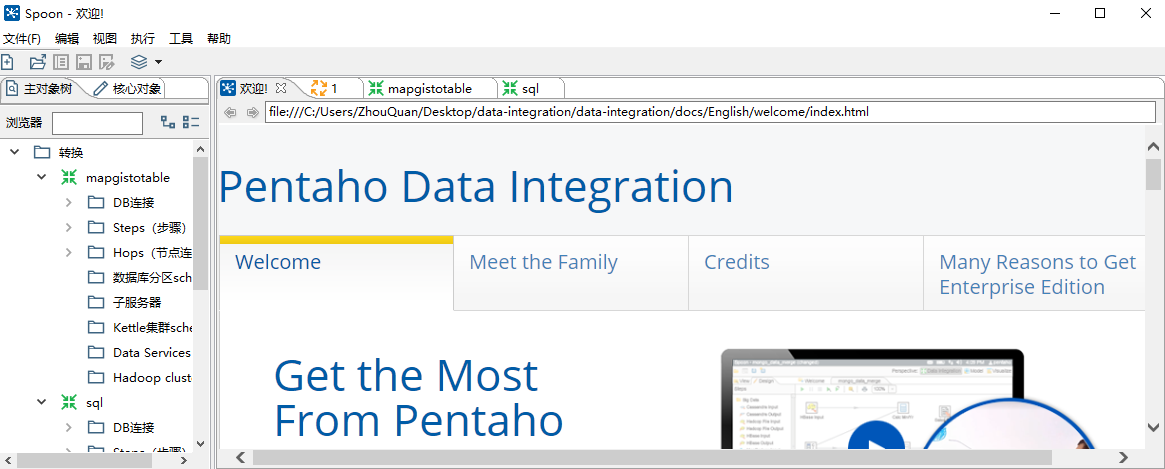This screenshot has height=469, width=1165.
Task: Expand DB连接 under mapgistotable
Action: pos(68,202)
